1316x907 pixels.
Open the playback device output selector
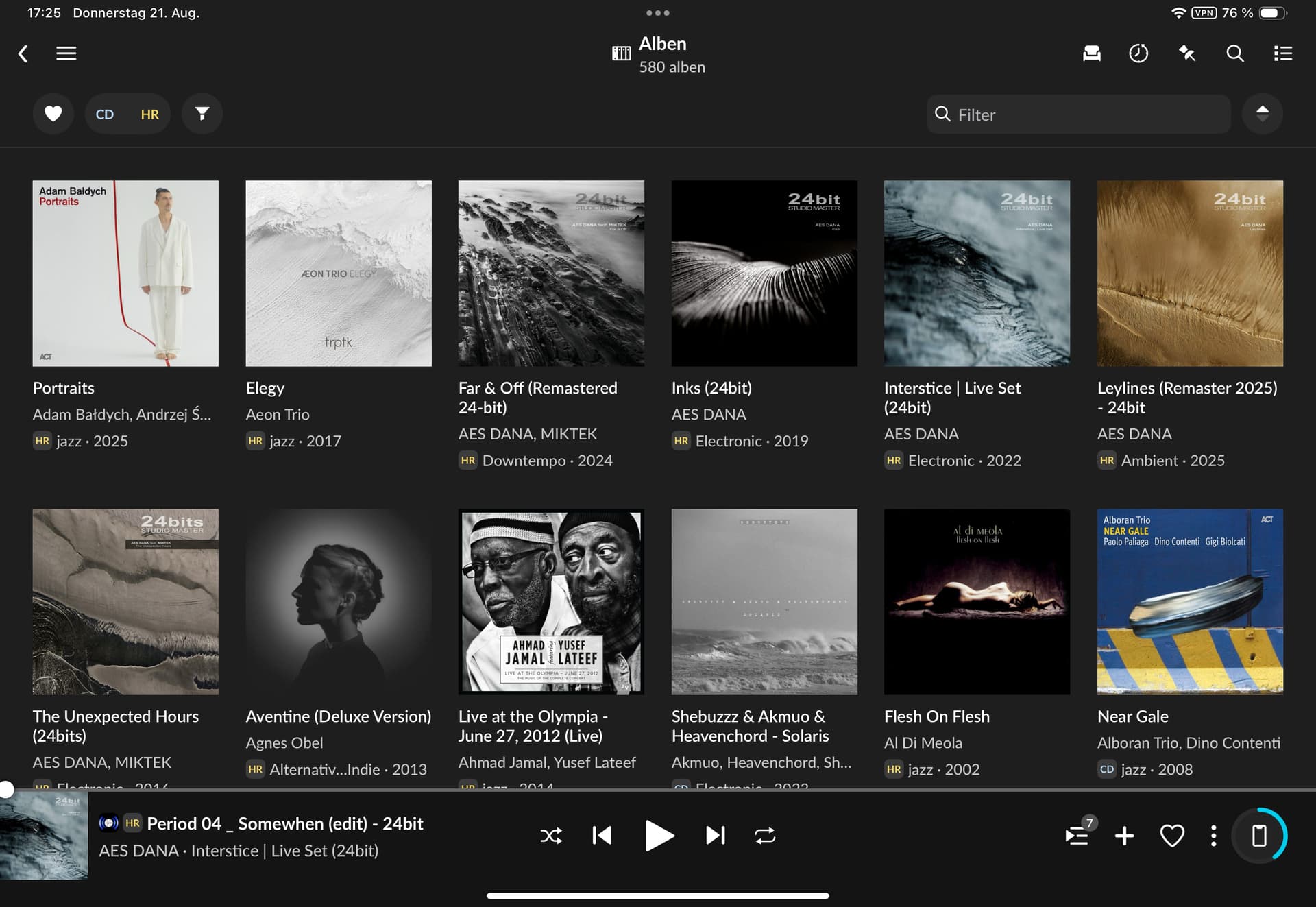click(1259, 836)
